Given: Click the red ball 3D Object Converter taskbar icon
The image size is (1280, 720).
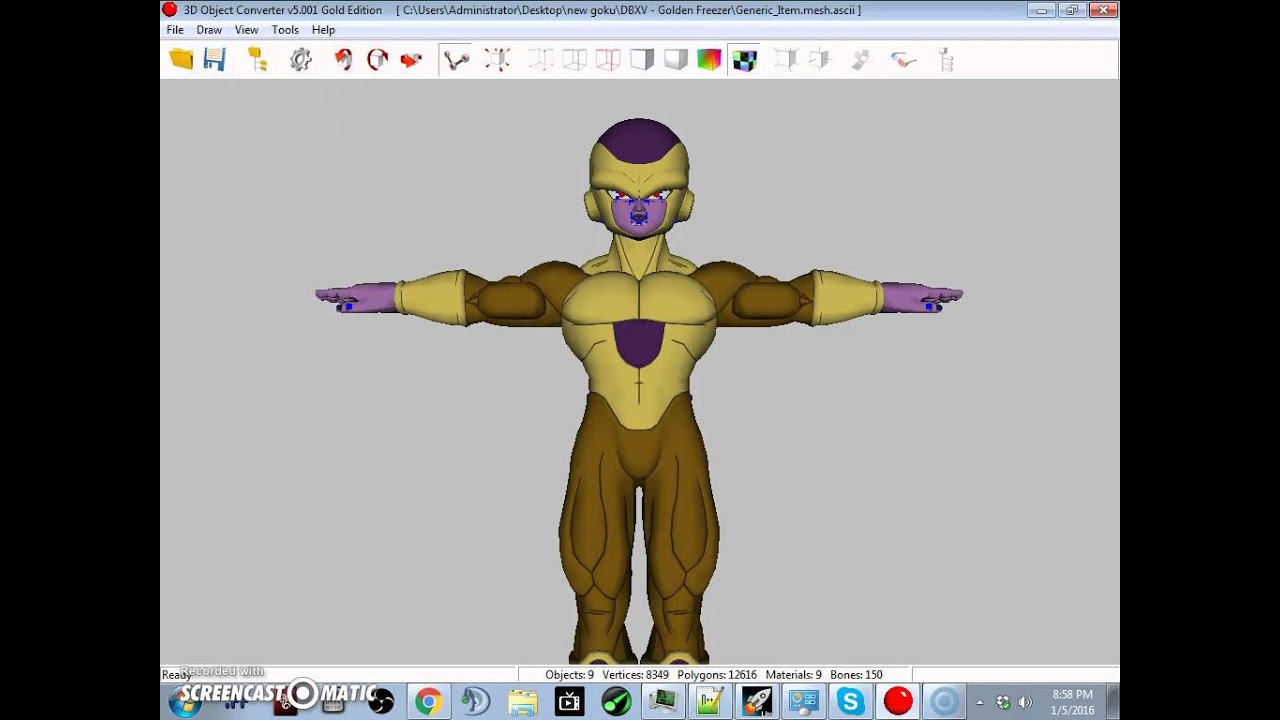Looking at the screenshot, I should coord(898,701).
